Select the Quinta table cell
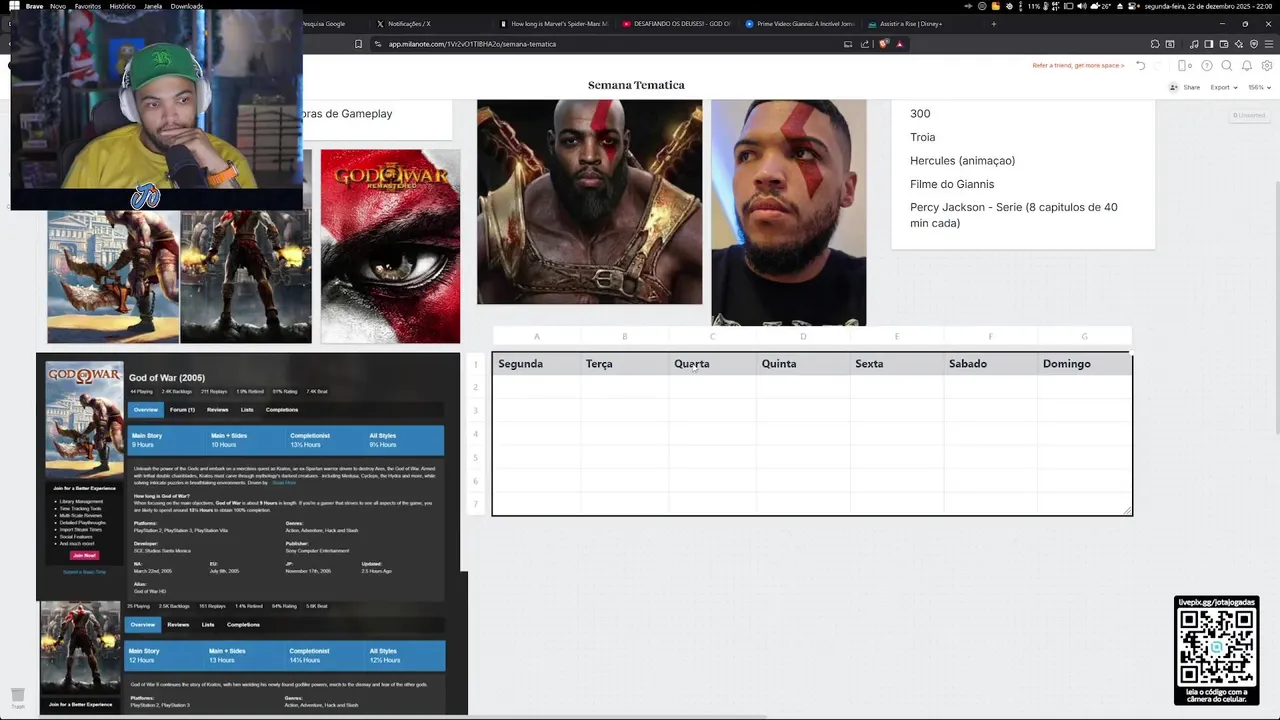 pos(803,364)
